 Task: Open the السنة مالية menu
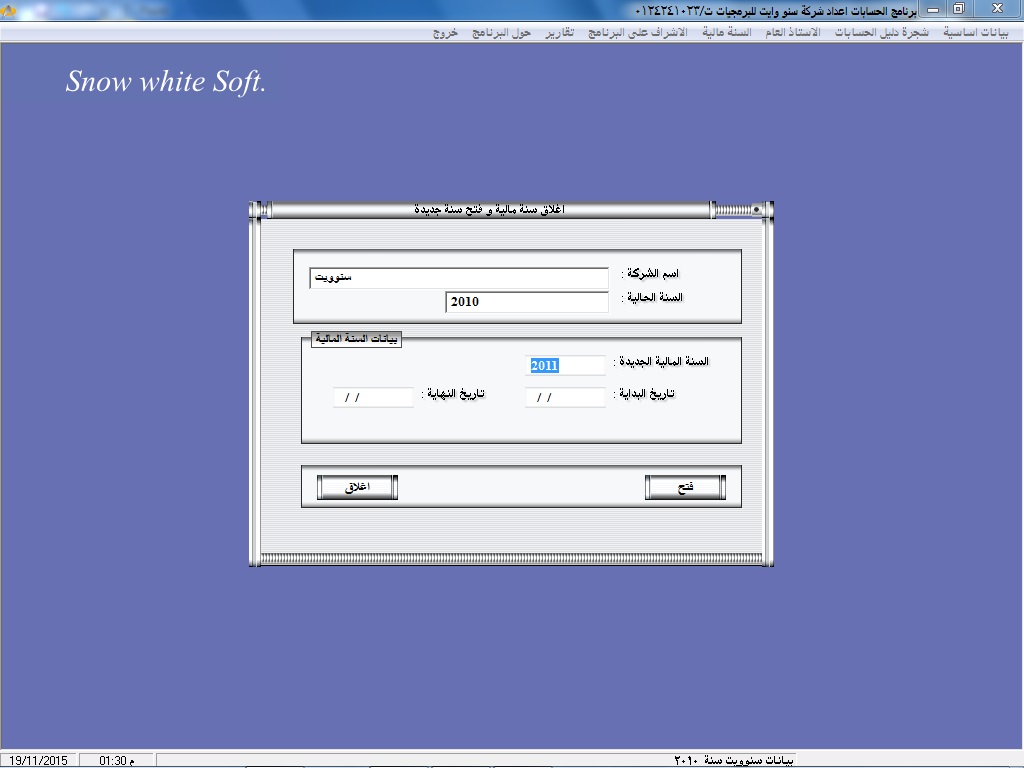727,32
